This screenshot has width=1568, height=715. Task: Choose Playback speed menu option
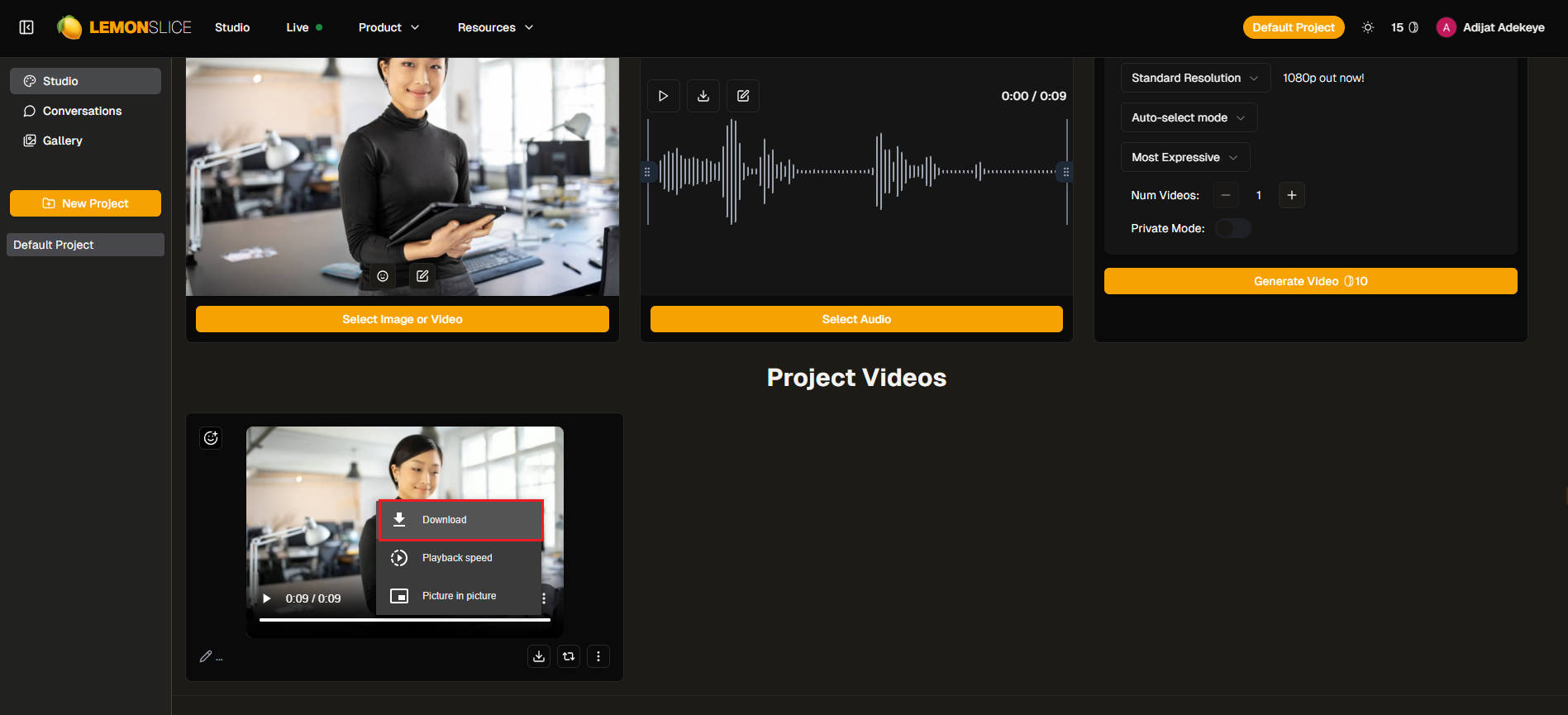tap(458, 558)
